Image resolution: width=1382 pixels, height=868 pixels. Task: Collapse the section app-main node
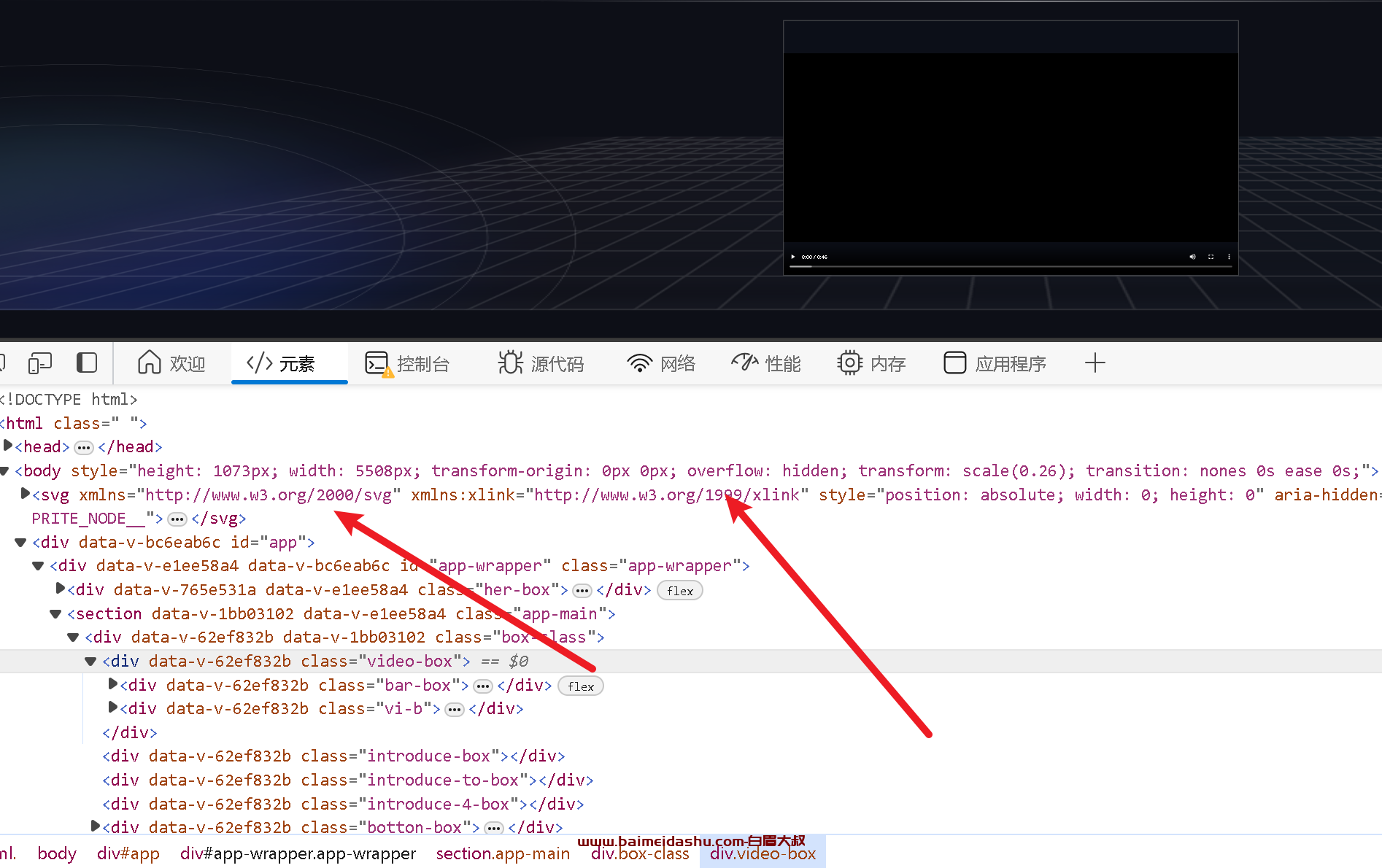[55, 613]
